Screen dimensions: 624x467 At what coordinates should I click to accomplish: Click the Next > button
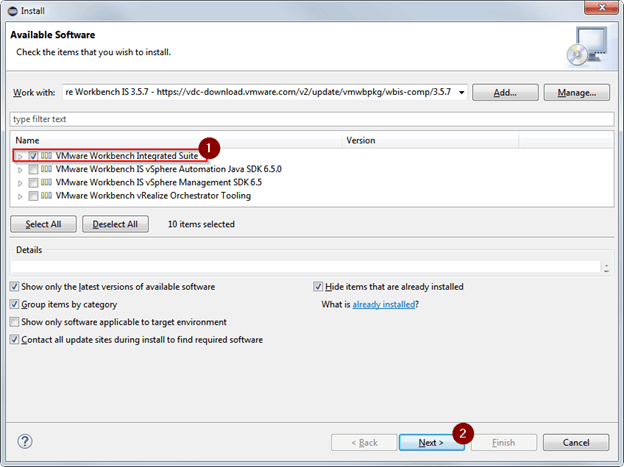[432, 442]
